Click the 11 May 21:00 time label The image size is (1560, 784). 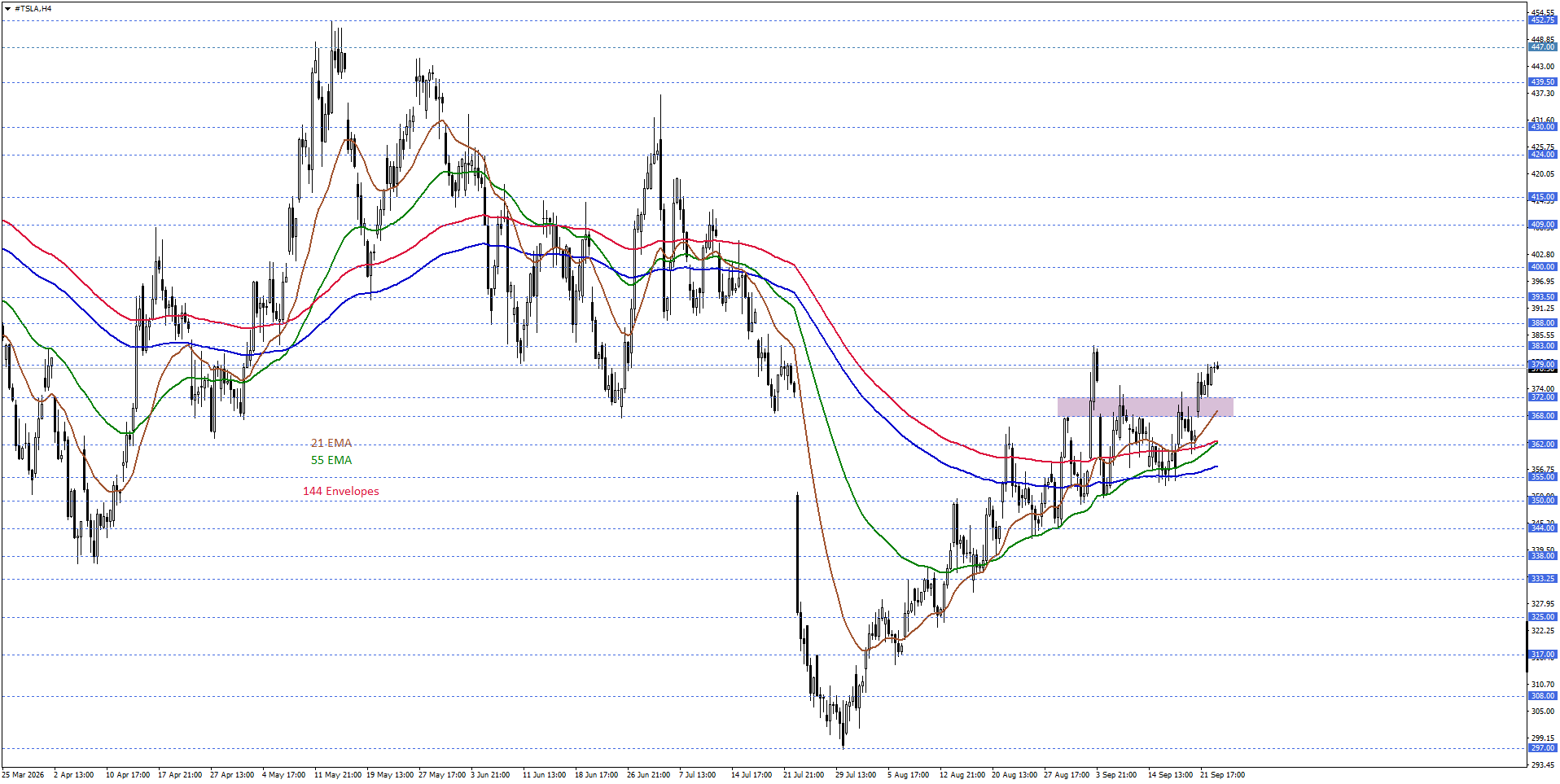click(338, 774)
